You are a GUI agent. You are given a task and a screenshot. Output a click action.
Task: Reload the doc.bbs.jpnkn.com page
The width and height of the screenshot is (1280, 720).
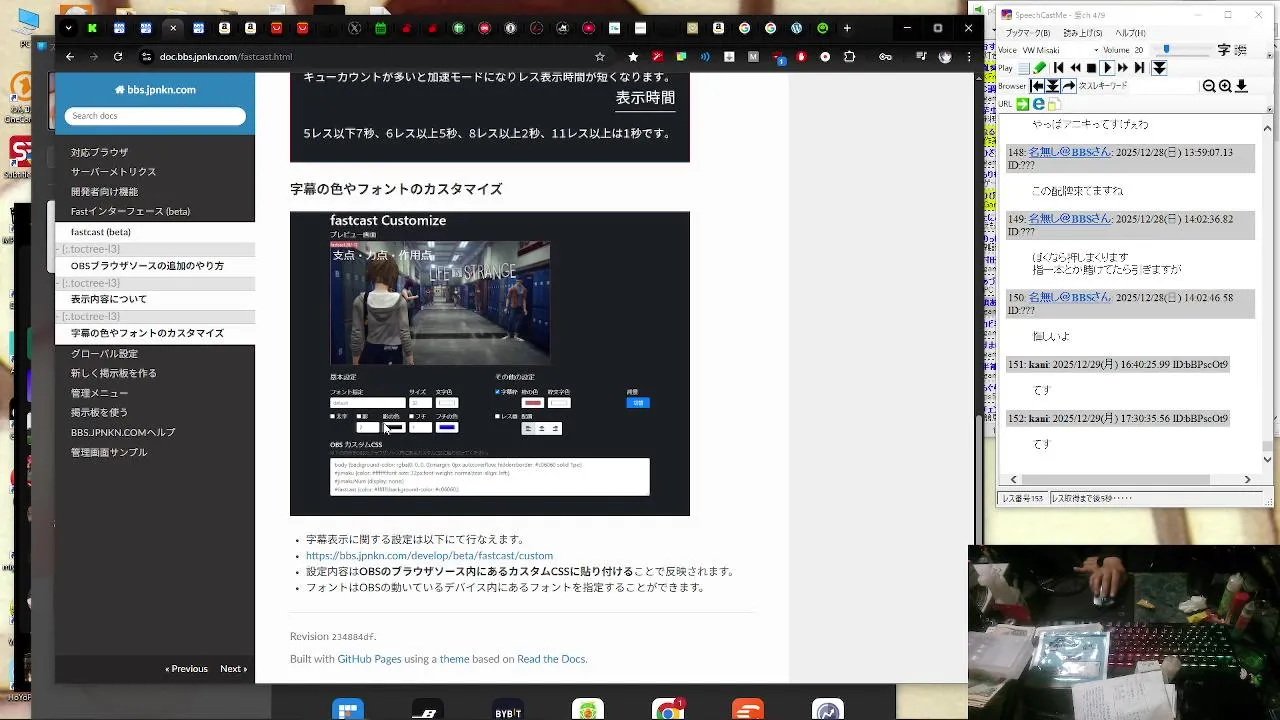[118, 57]
